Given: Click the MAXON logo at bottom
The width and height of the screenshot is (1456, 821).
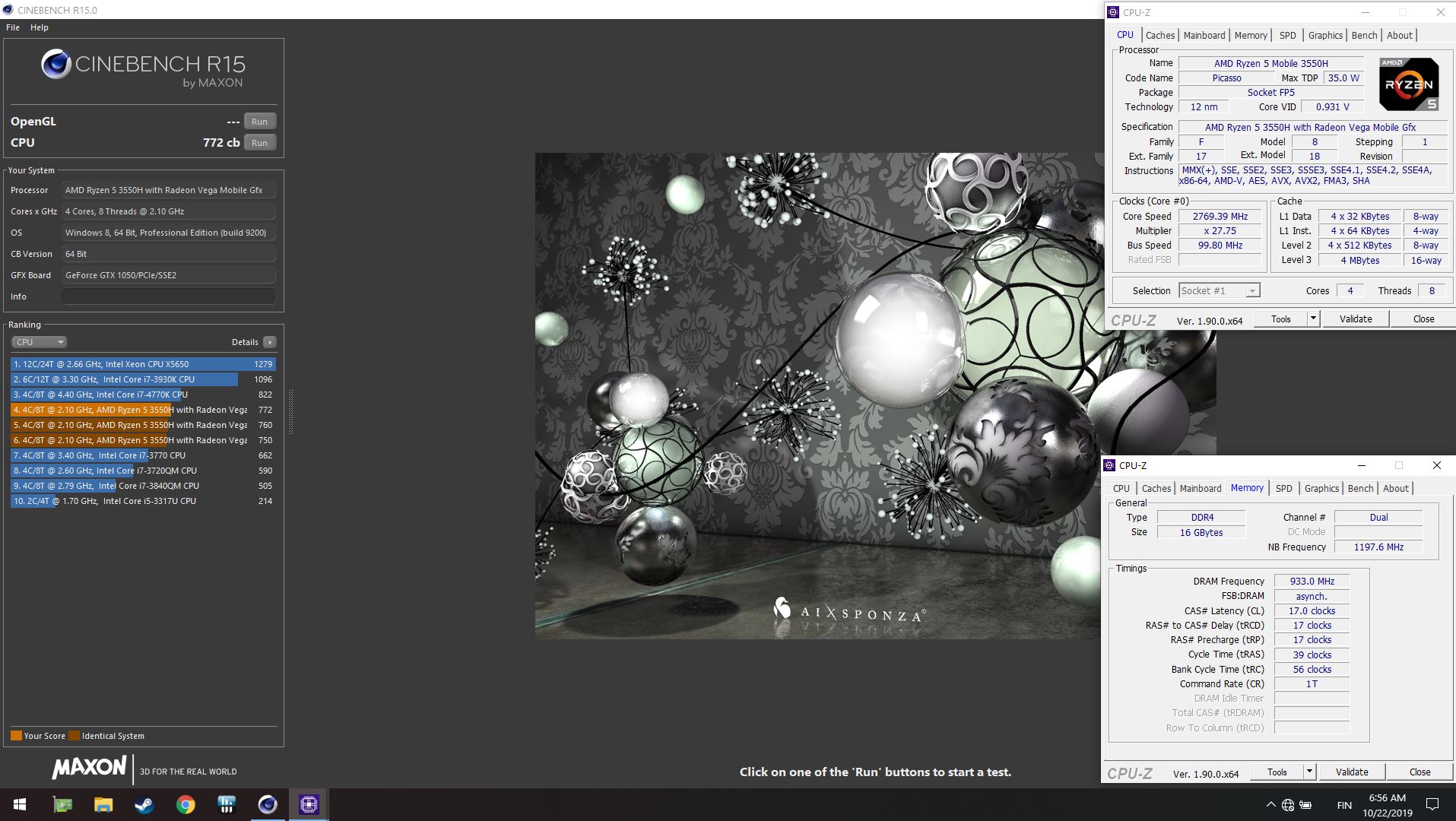Looking at the screenshot, I should [x=89, y=768].
